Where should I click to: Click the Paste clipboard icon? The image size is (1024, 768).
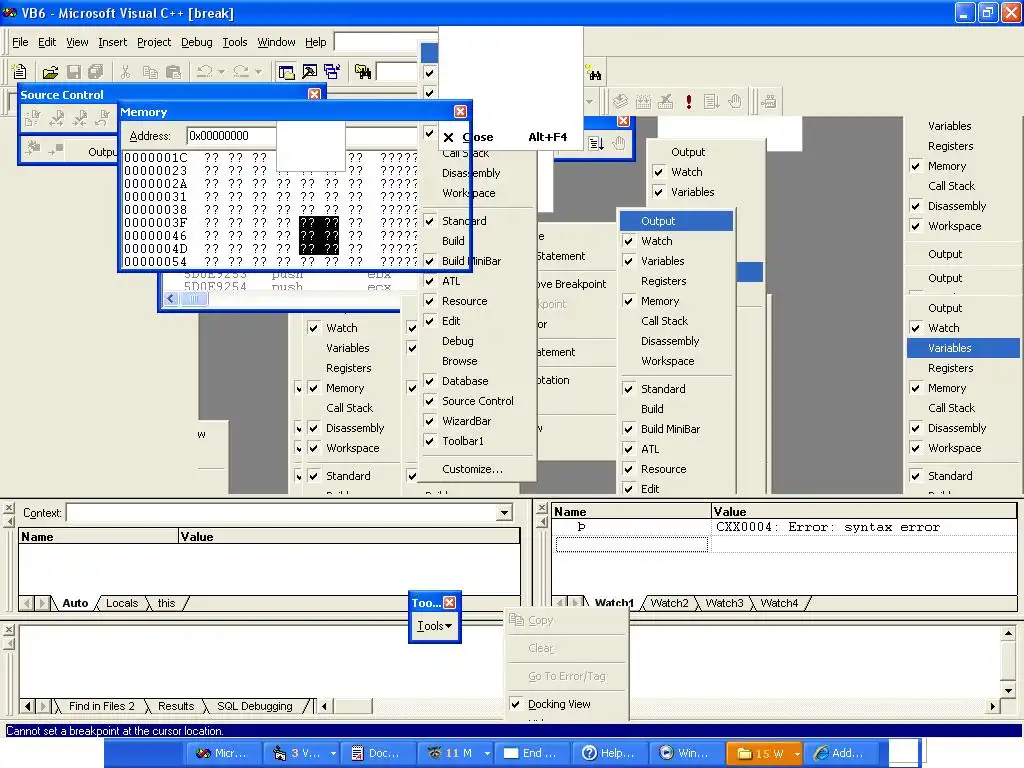pyautogui.click(x=174, y=71)
